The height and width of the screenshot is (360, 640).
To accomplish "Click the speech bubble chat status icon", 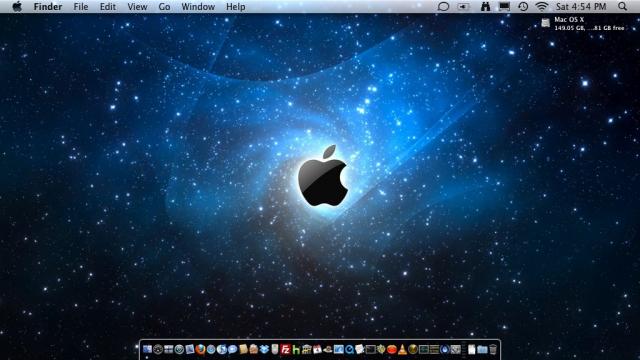I will point(443,7).
